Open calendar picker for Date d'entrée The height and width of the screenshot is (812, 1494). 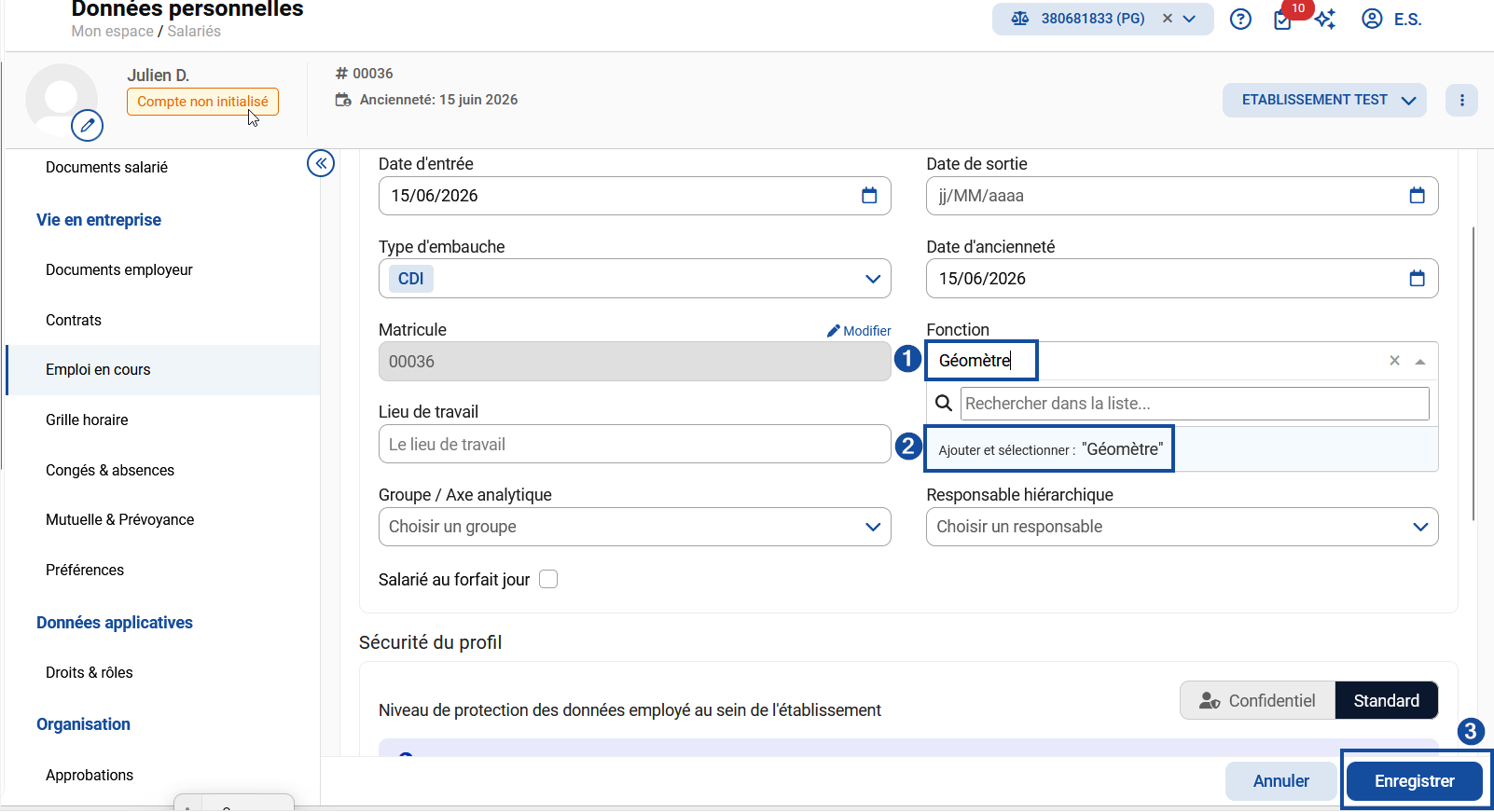(869, 196)
